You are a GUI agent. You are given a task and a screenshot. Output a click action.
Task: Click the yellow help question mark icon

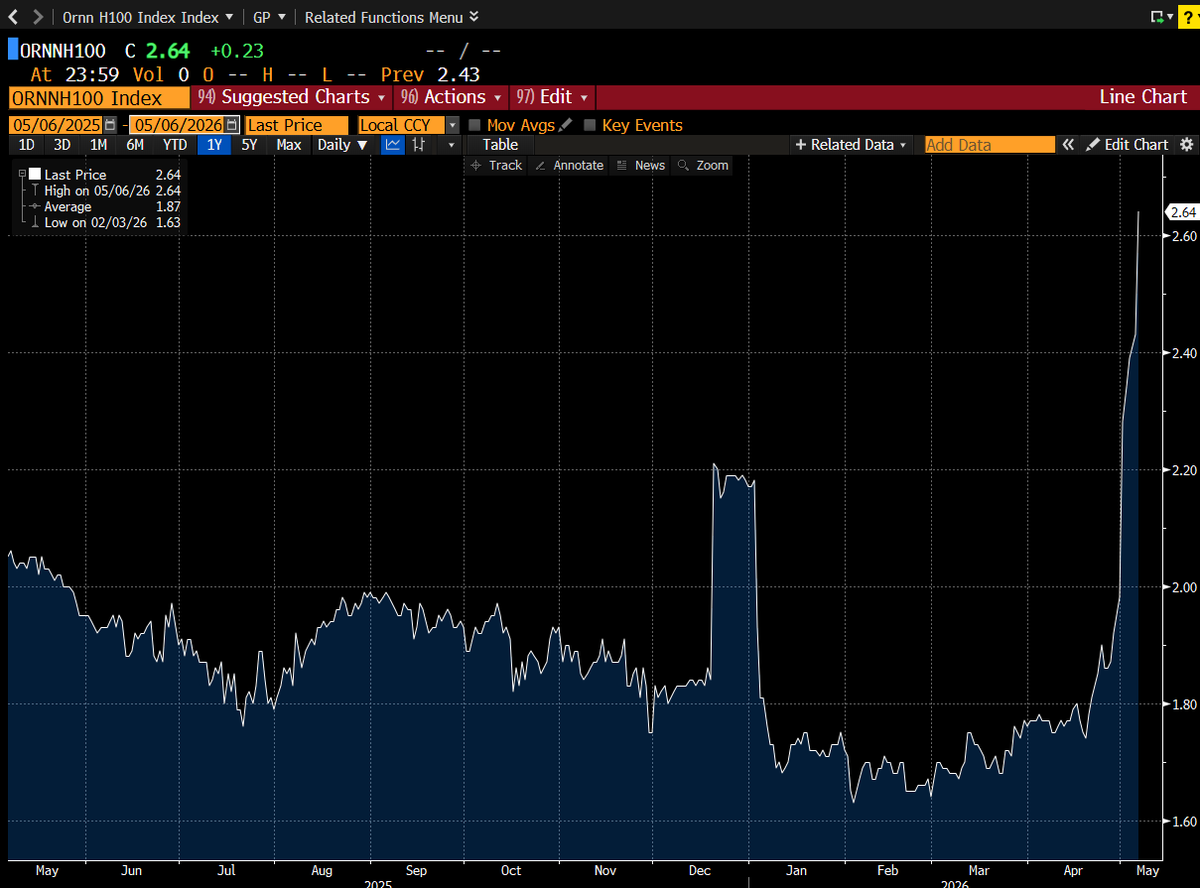click(x=1187, y=17)
